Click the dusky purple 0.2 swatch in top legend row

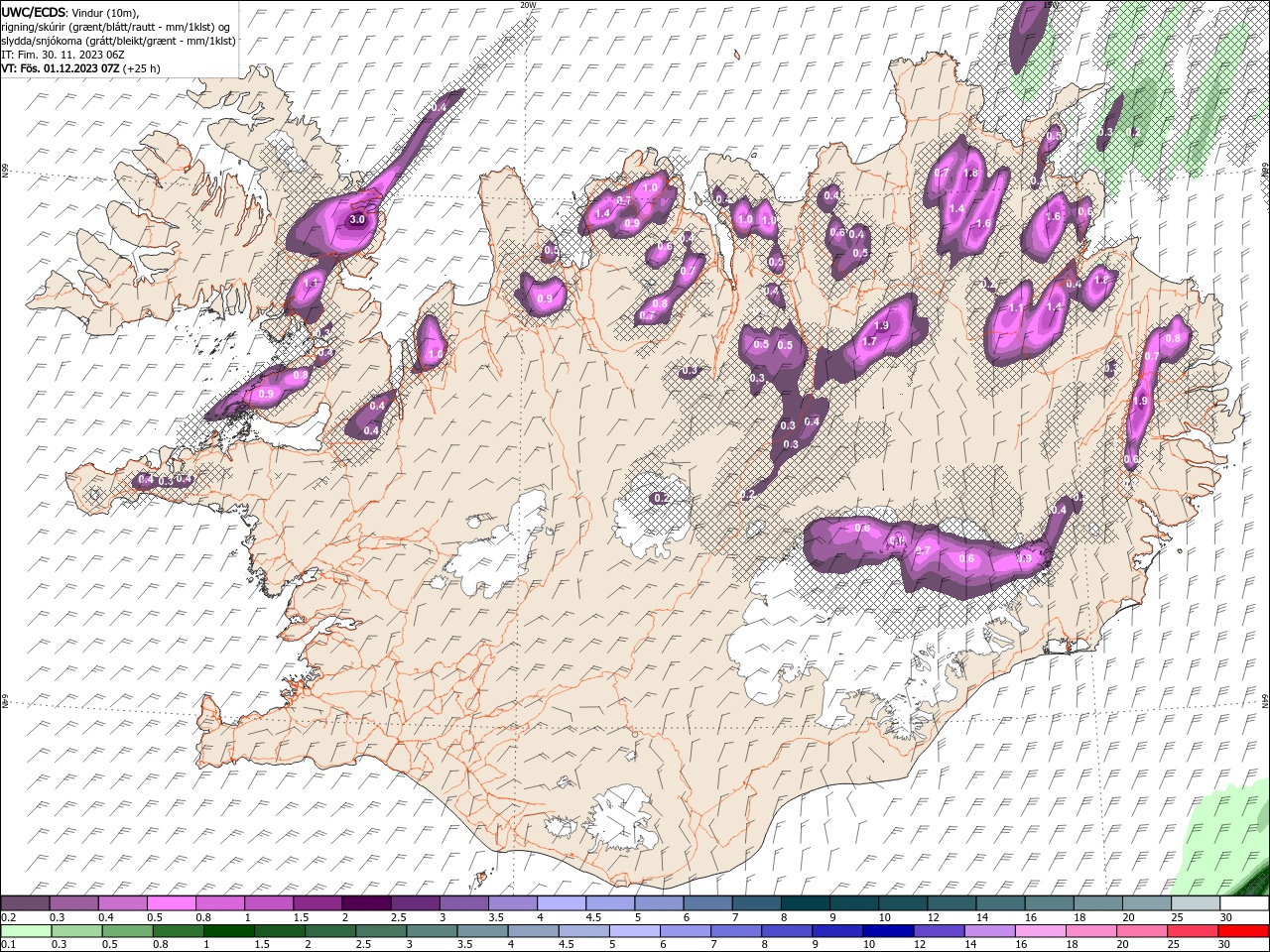coord(25,903)
